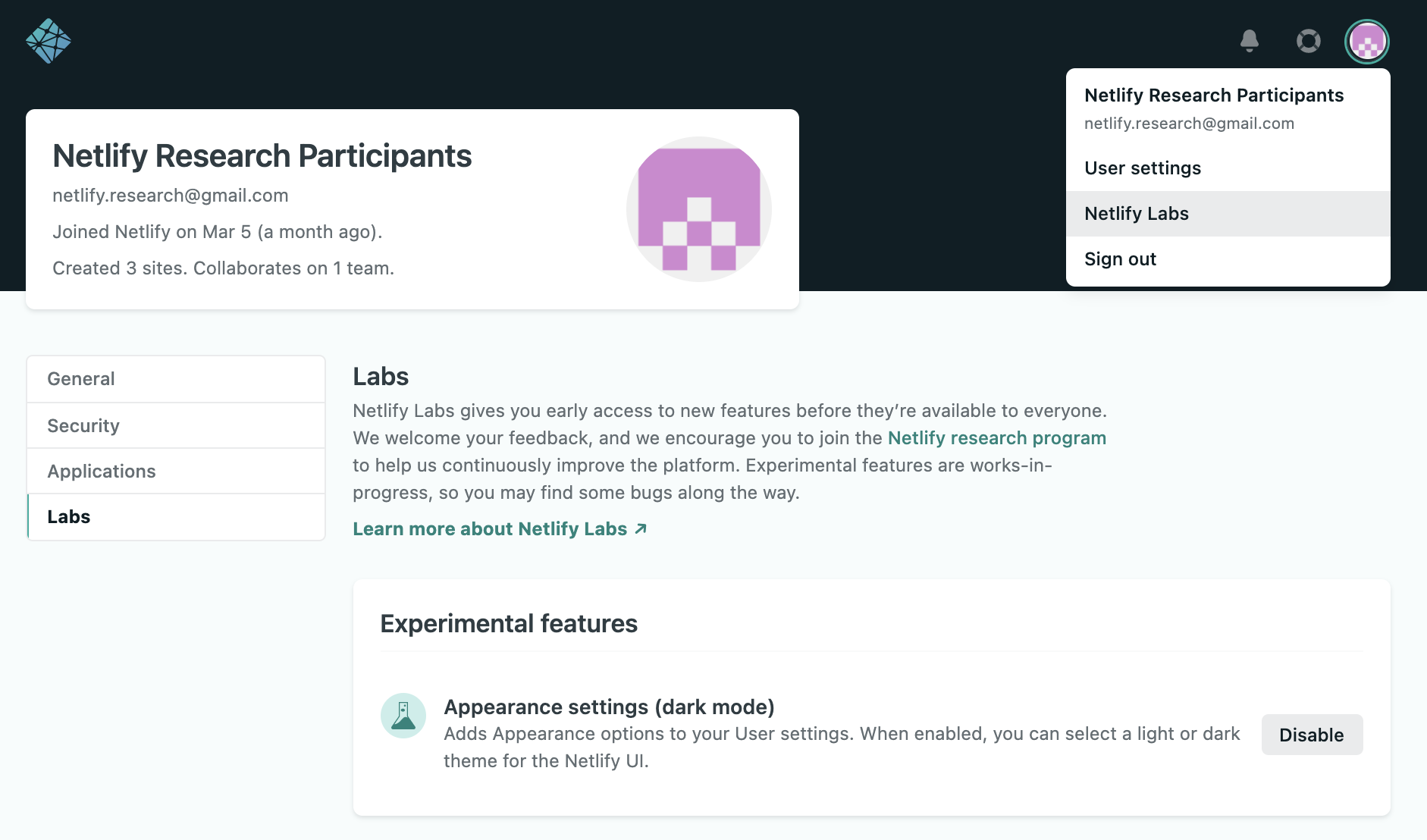
Task: Click the Labs flask icon beside Appearance settings
Action: 403,714
